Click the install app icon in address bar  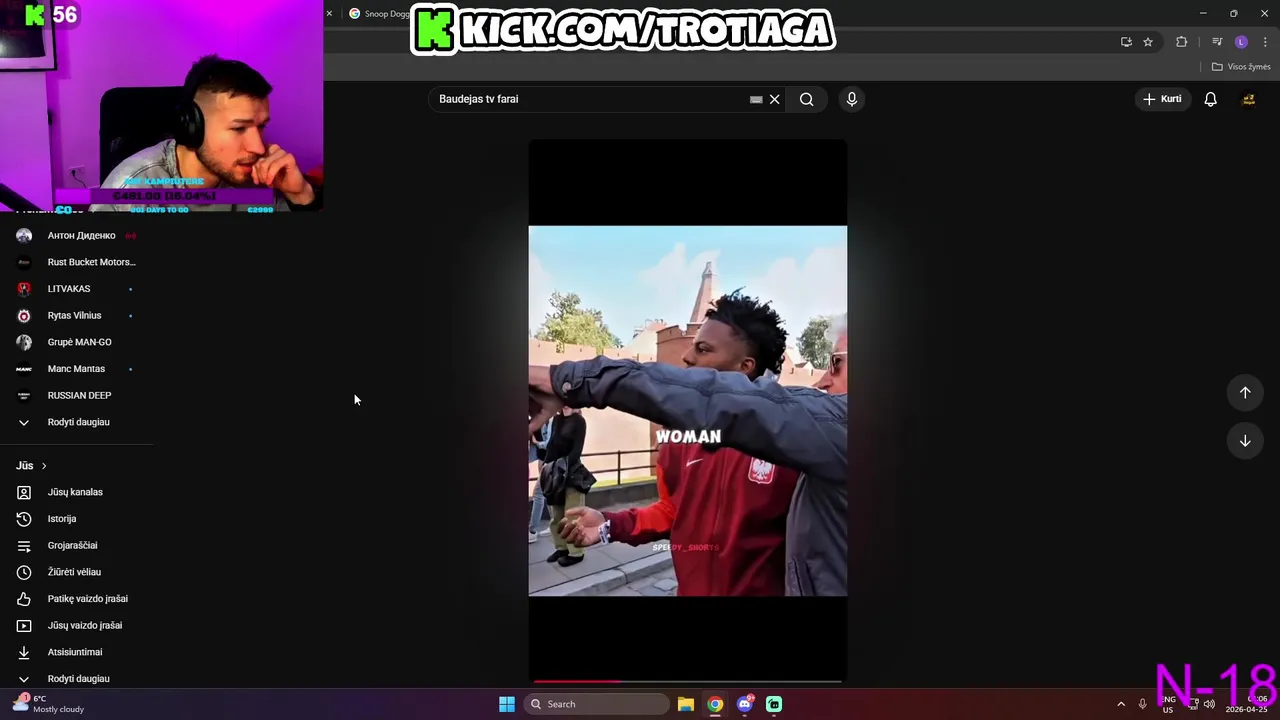point(1126,42)
